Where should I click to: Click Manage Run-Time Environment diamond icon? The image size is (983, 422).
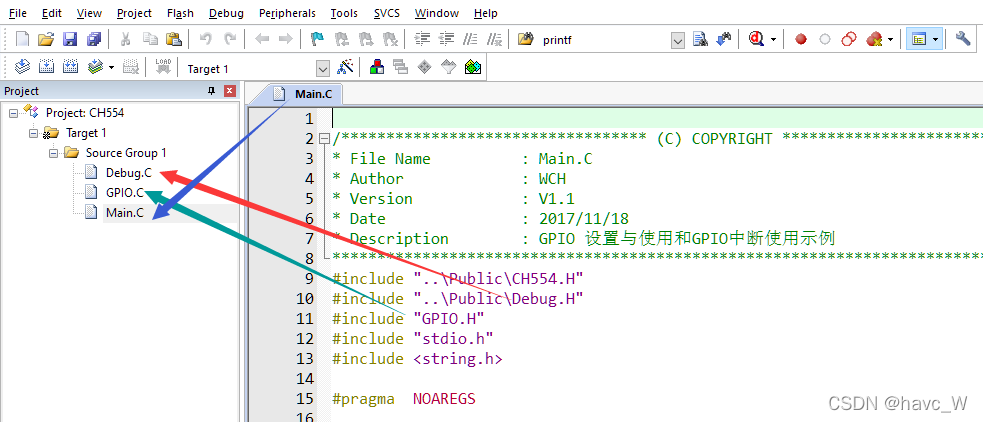424,66
